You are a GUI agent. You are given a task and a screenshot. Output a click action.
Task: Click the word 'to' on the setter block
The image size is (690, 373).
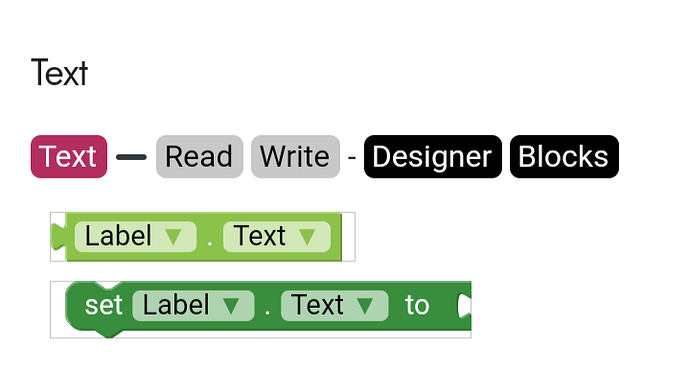[x=417, y=305]
